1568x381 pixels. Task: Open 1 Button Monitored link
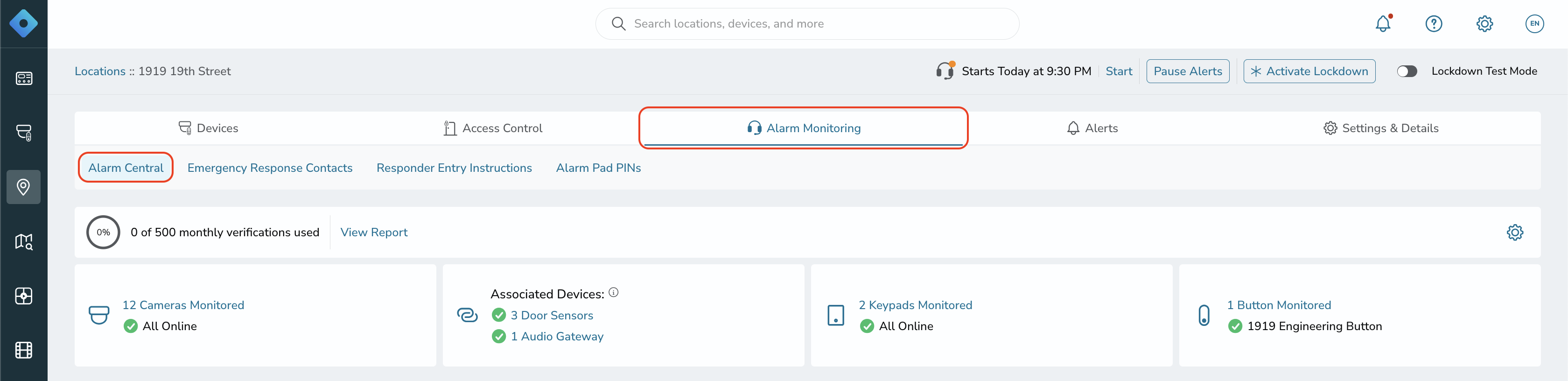(1279, 305)
